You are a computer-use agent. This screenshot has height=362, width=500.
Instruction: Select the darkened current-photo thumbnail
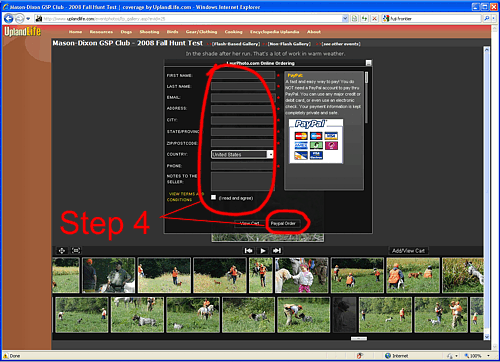(x=344, y=315)
